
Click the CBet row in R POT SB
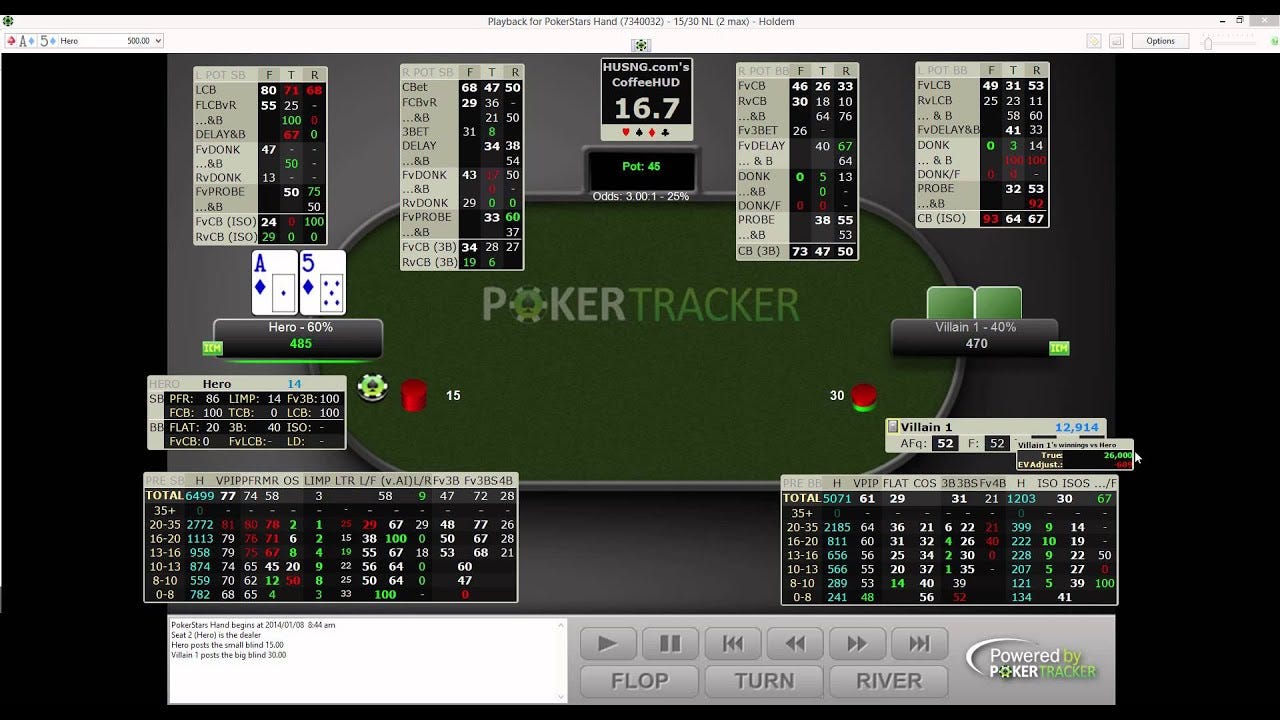[461, 87]
